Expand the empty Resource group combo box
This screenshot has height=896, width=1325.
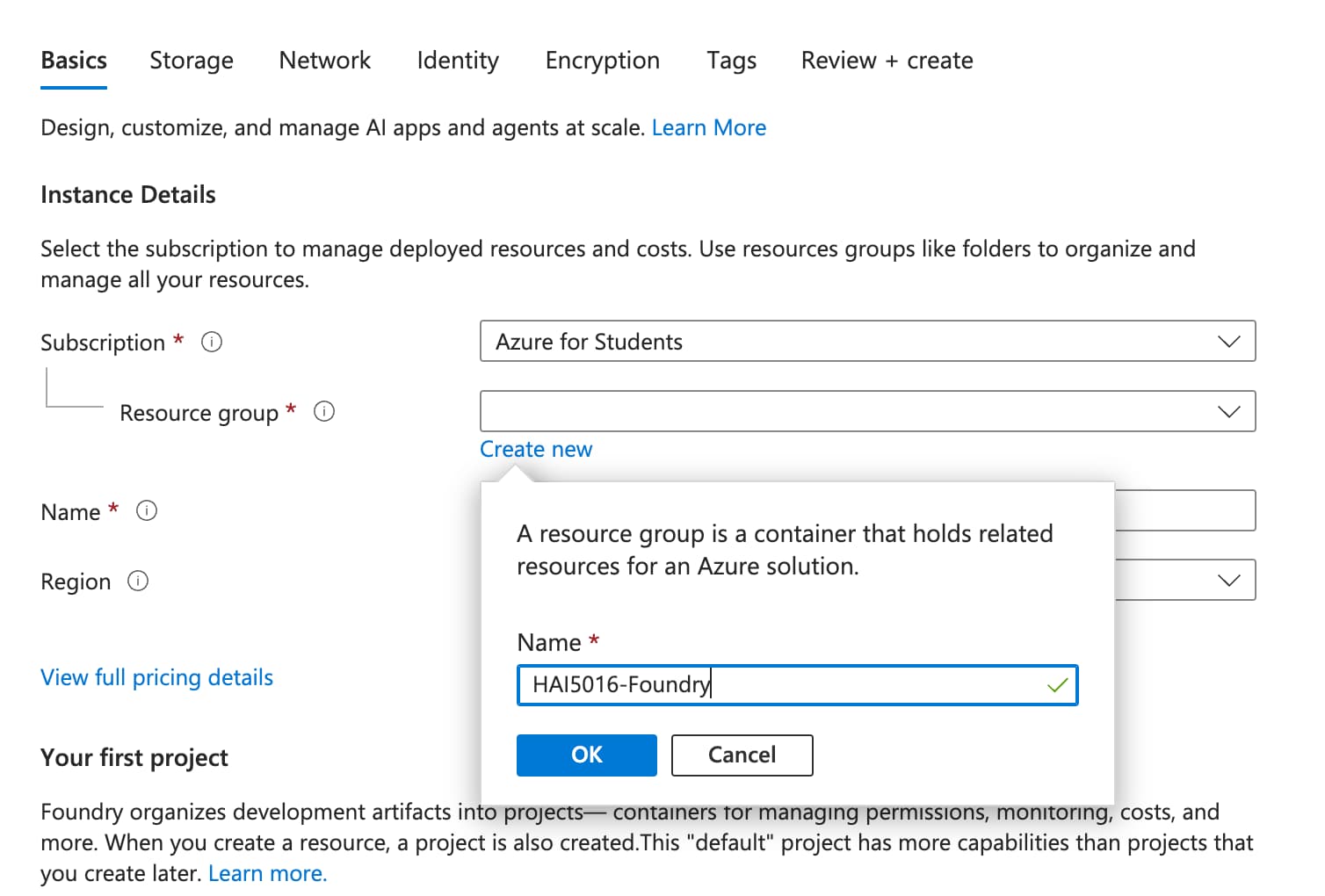pyautogui.click(x=867, y=410)
